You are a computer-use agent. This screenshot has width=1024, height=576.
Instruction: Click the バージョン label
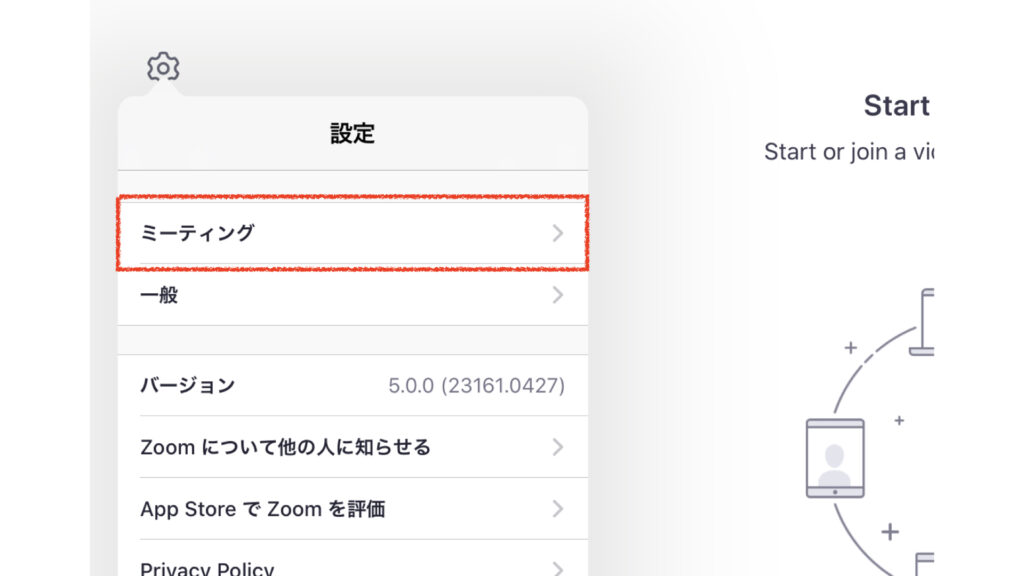pos(187,386)
